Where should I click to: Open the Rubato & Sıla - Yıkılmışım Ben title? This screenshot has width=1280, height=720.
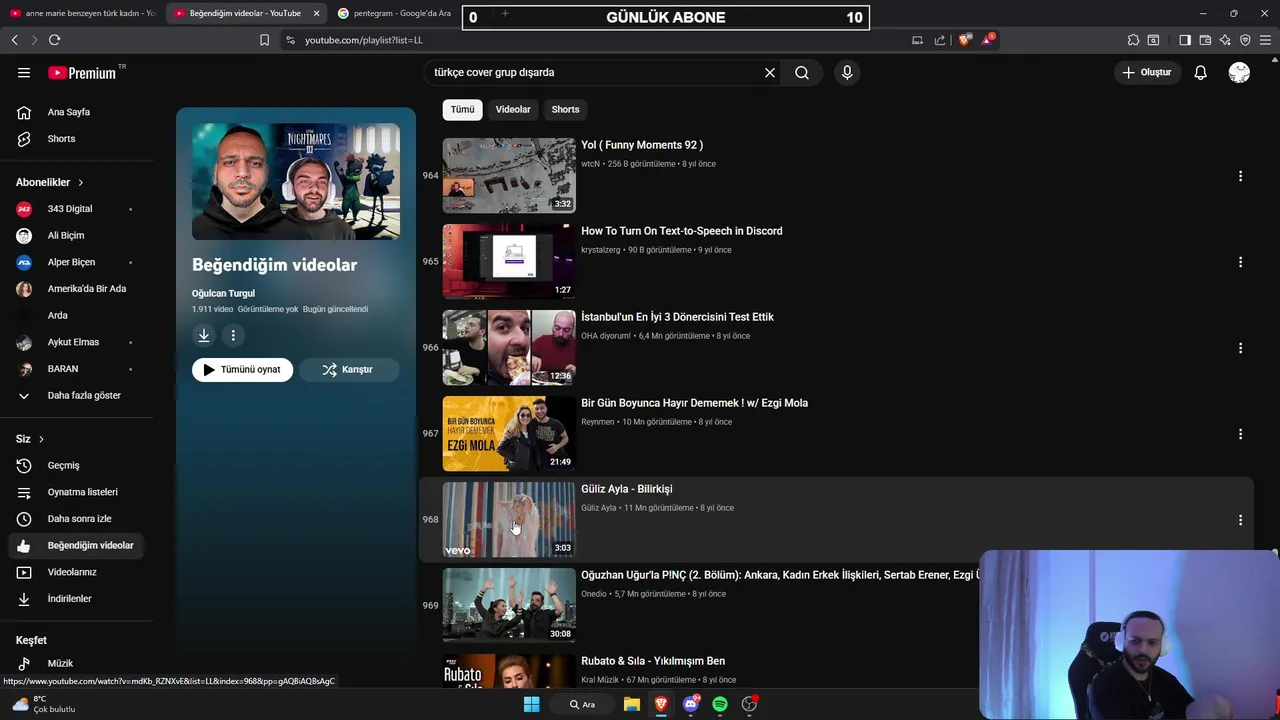[x=653, y=661]
